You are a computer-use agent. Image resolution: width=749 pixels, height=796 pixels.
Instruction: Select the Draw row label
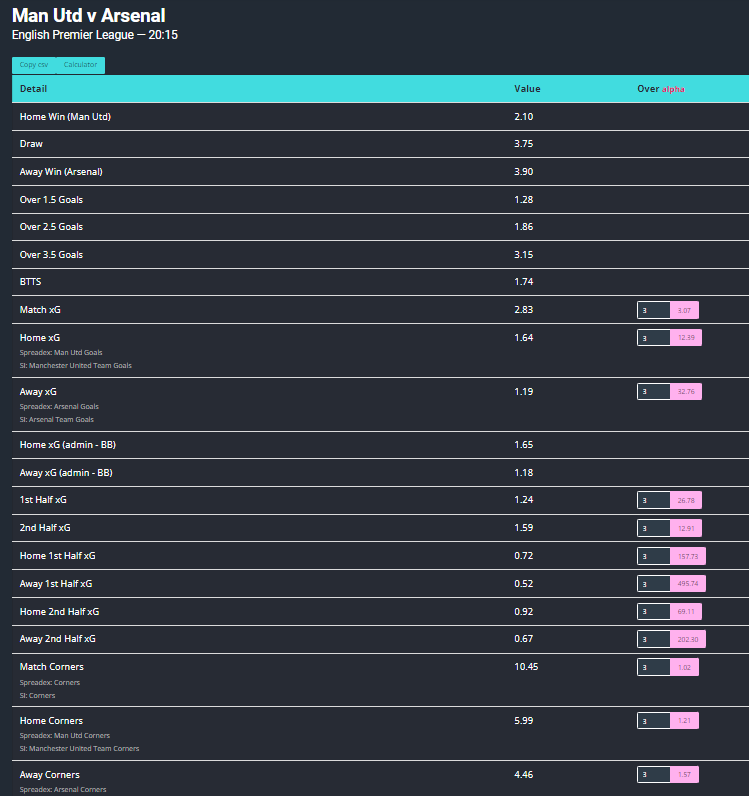(31, 144)
